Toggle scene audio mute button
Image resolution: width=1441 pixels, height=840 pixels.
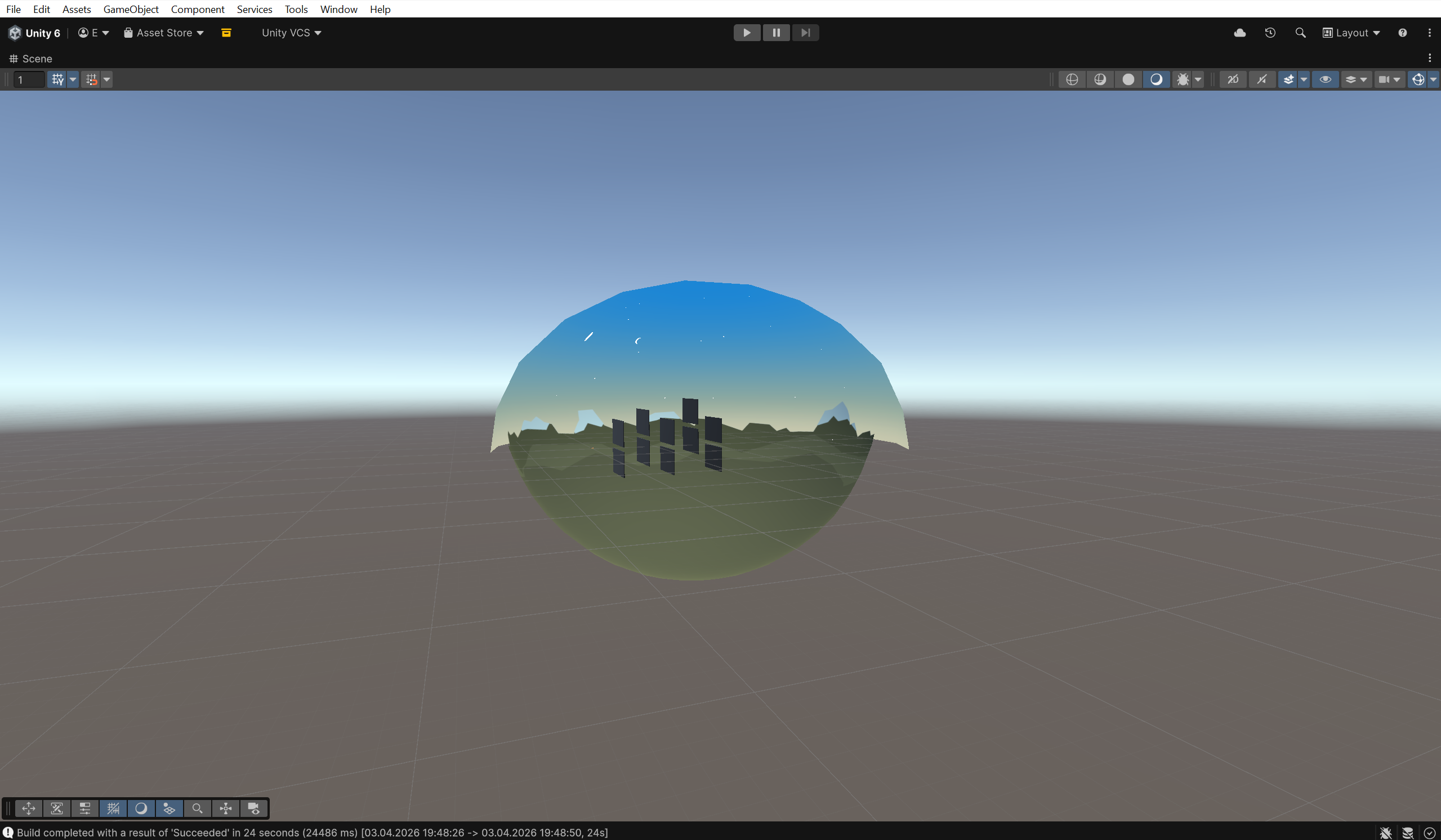(1261, 79)
